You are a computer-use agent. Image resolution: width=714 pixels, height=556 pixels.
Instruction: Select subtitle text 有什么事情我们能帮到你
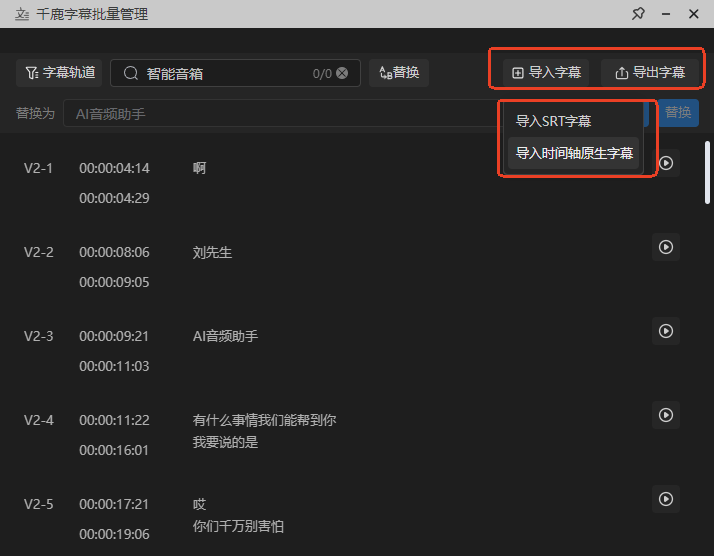click(x=264, y=420)
